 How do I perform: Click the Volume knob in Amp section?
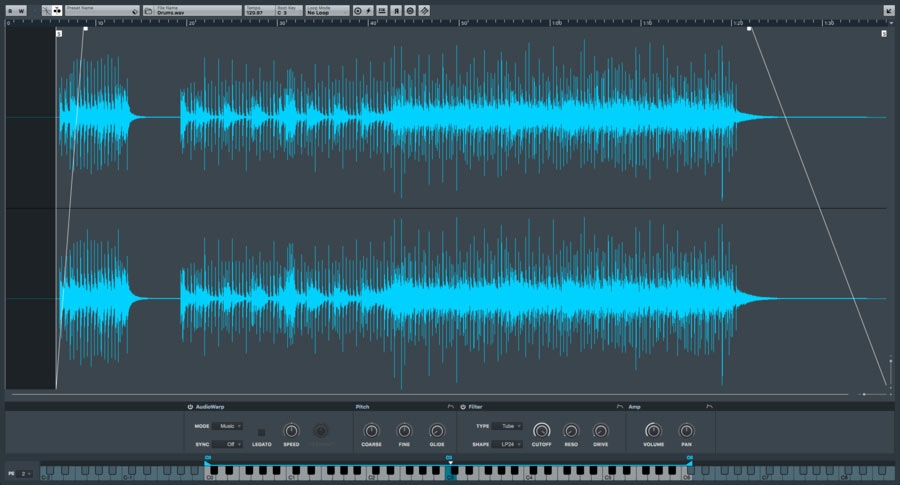[x=653, y=430]
